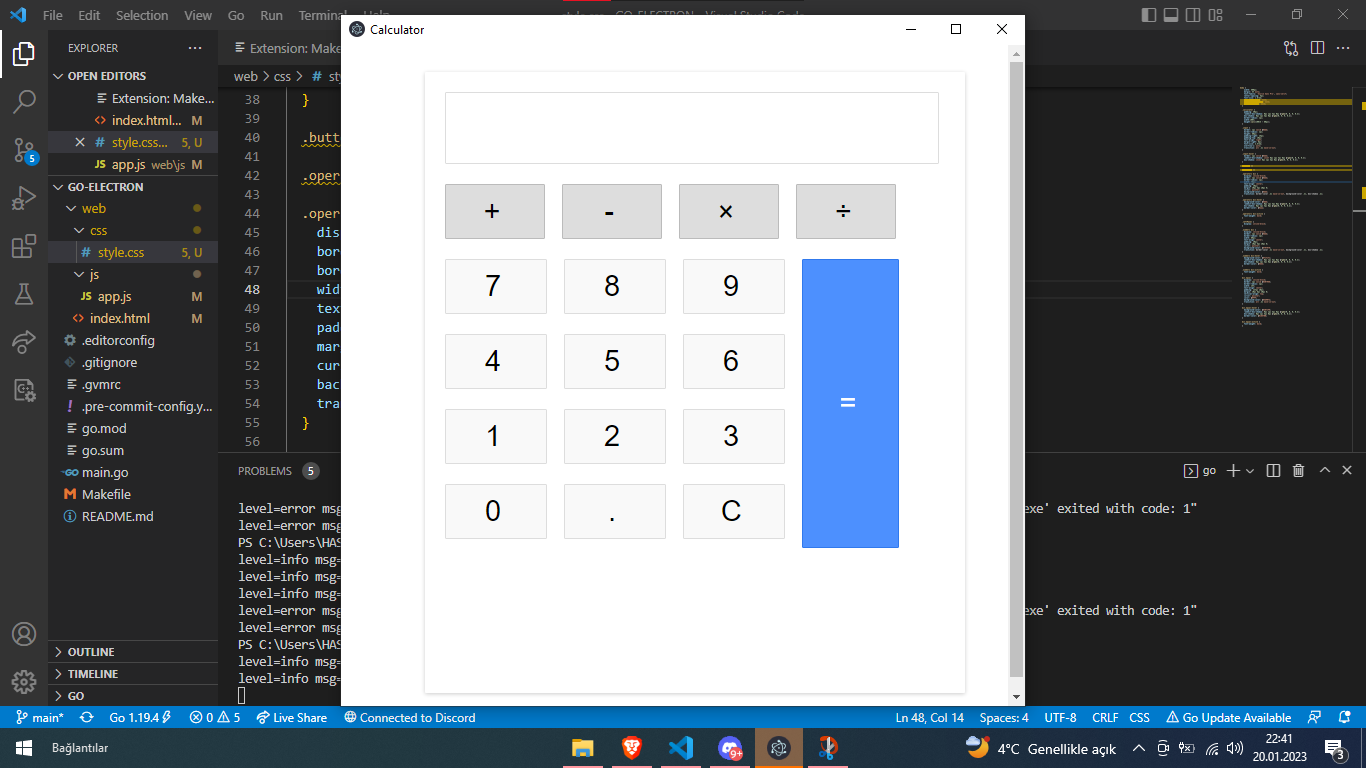Open the Run and Debug view

pos(24,198)
